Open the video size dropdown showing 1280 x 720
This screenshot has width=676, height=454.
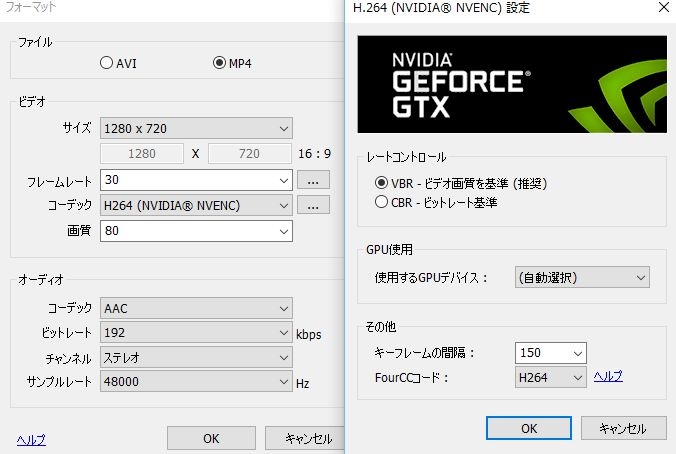[196, 128]
